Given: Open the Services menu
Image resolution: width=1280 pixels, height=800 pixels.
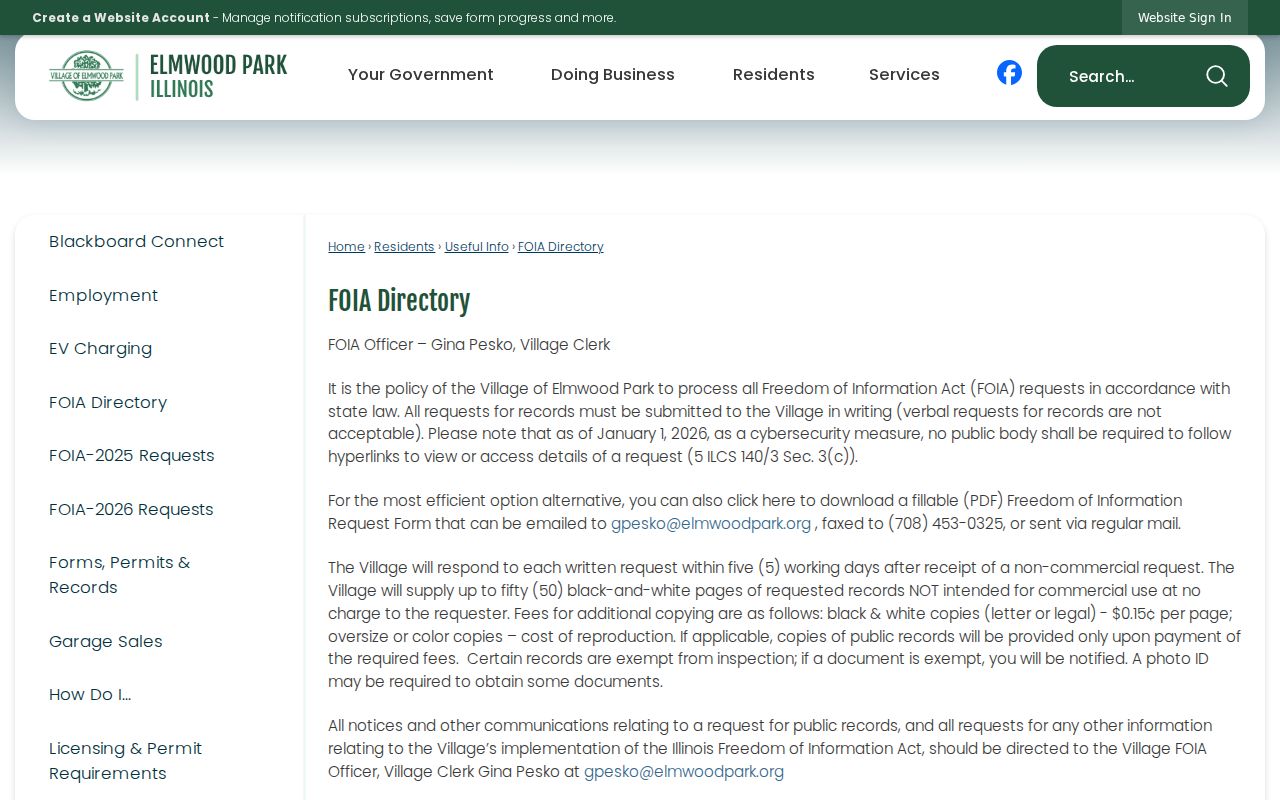Looking at the screenshot, I should [904, 75].
